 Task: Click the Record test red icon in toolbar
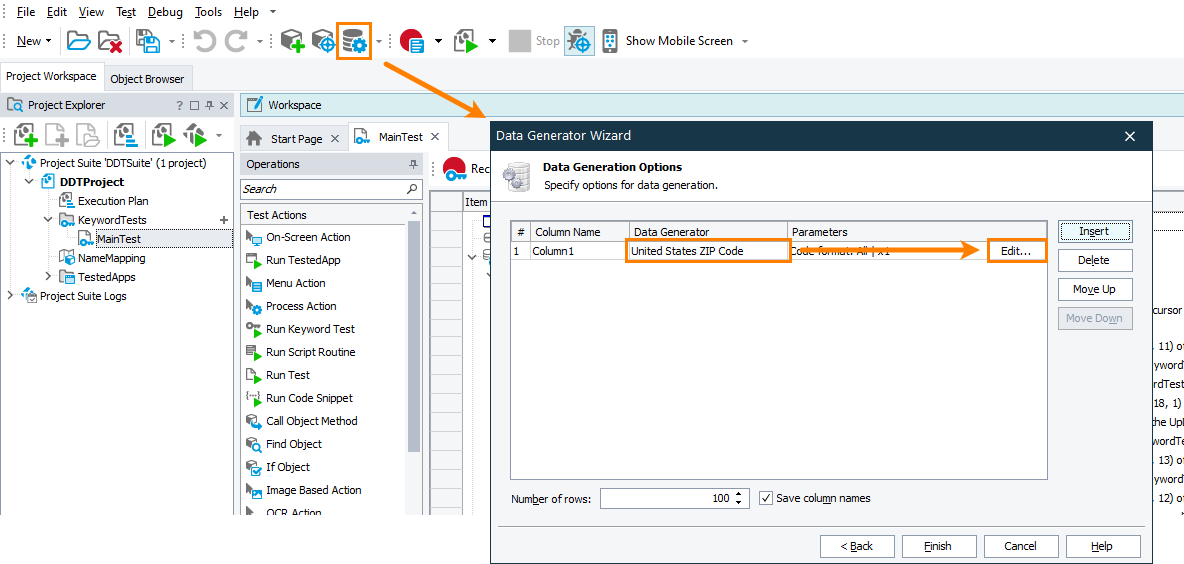411,41
